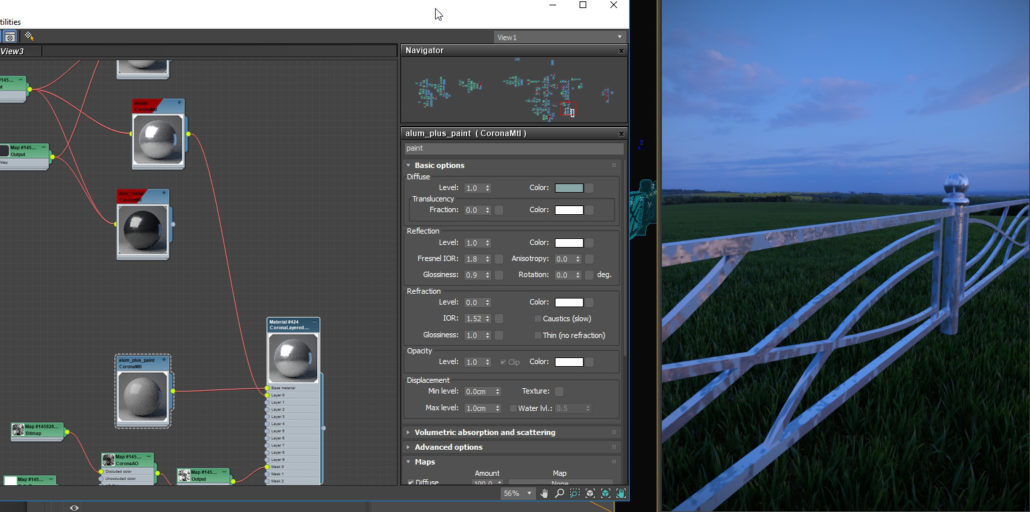Activate the zoom region tool icon
The height and width of the screenshot is (512, 1030).
575,493
